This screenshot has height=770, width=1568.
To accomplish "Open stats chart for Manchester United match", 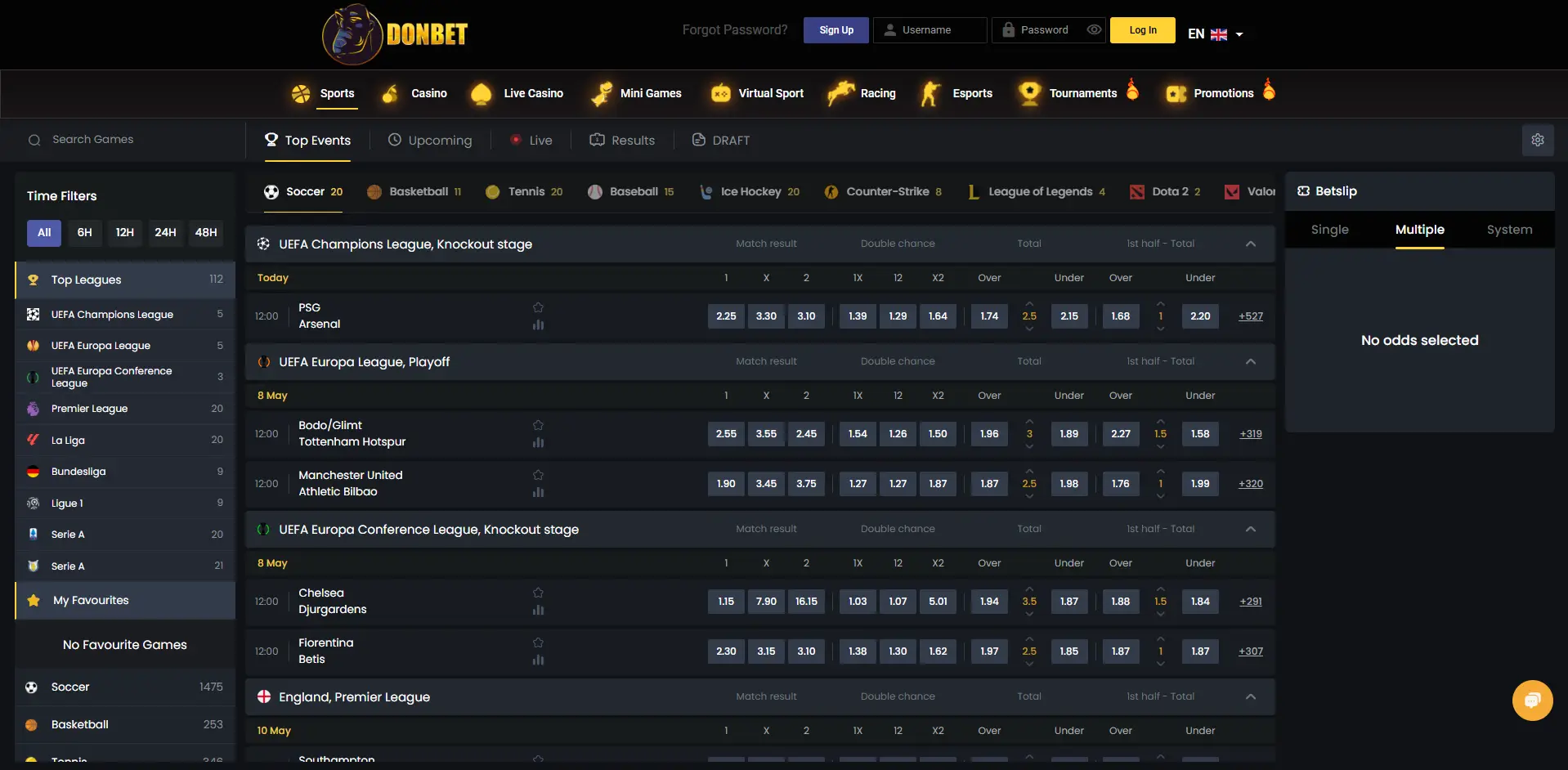I will 538,492.
